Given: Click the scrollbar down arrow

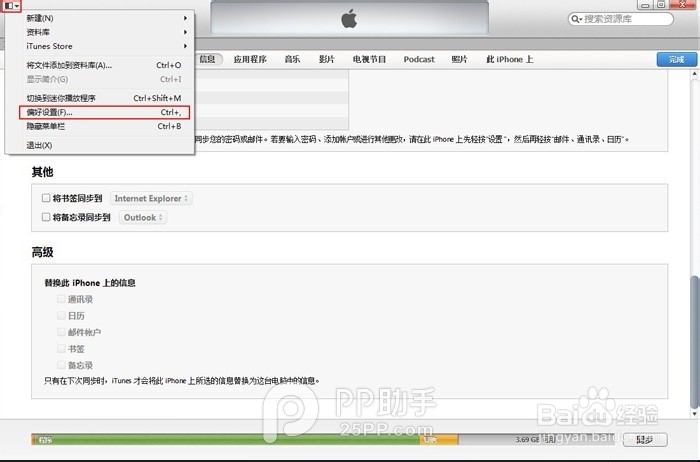Looking at the screenshot, I should tap(694, 414).
